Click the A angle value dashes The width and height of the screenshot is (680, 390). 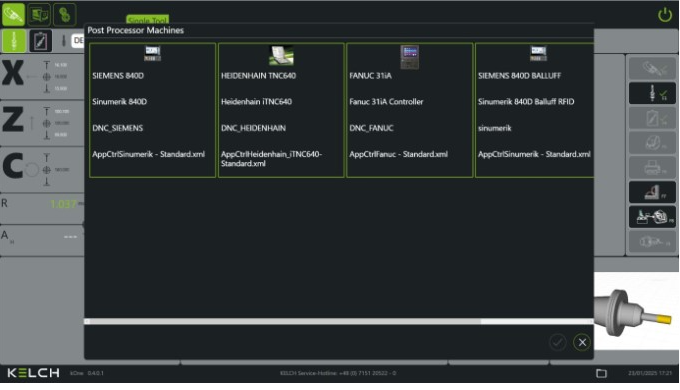[70, 237]
